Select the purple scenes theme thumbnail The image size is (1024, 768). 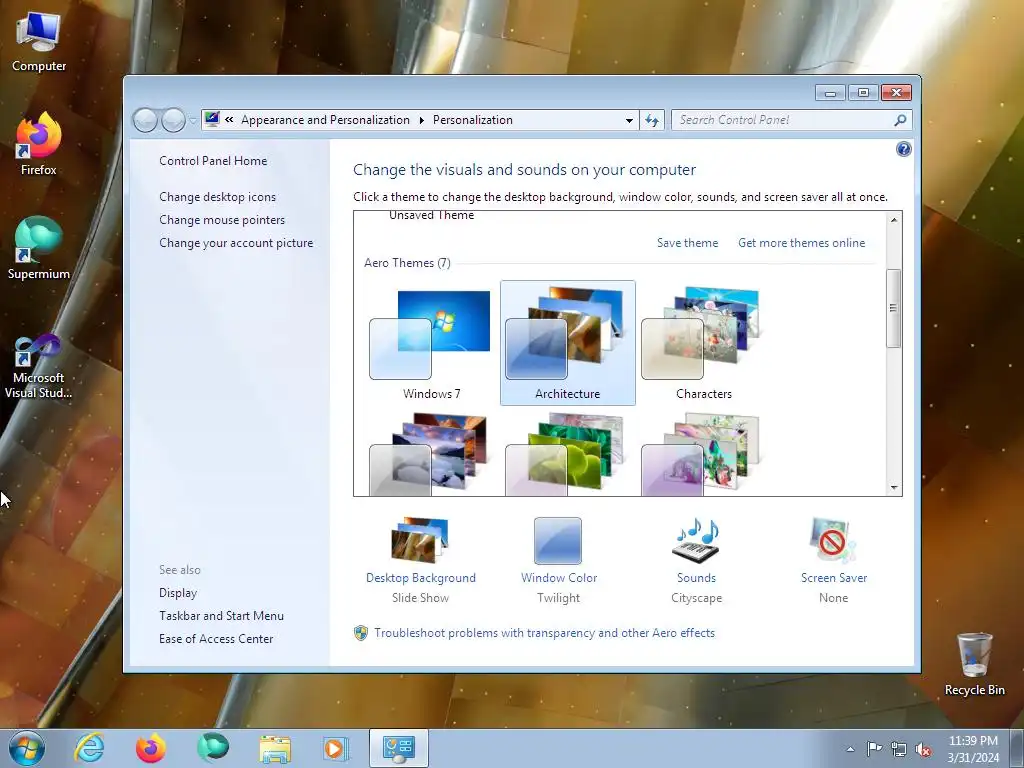(x=703, y=453)
